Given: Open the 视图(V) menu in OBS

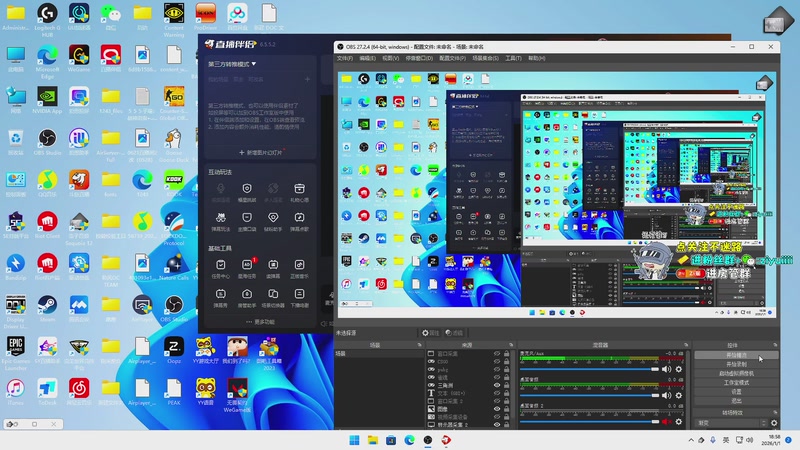Looking at the screenshot, I should 390,59.
